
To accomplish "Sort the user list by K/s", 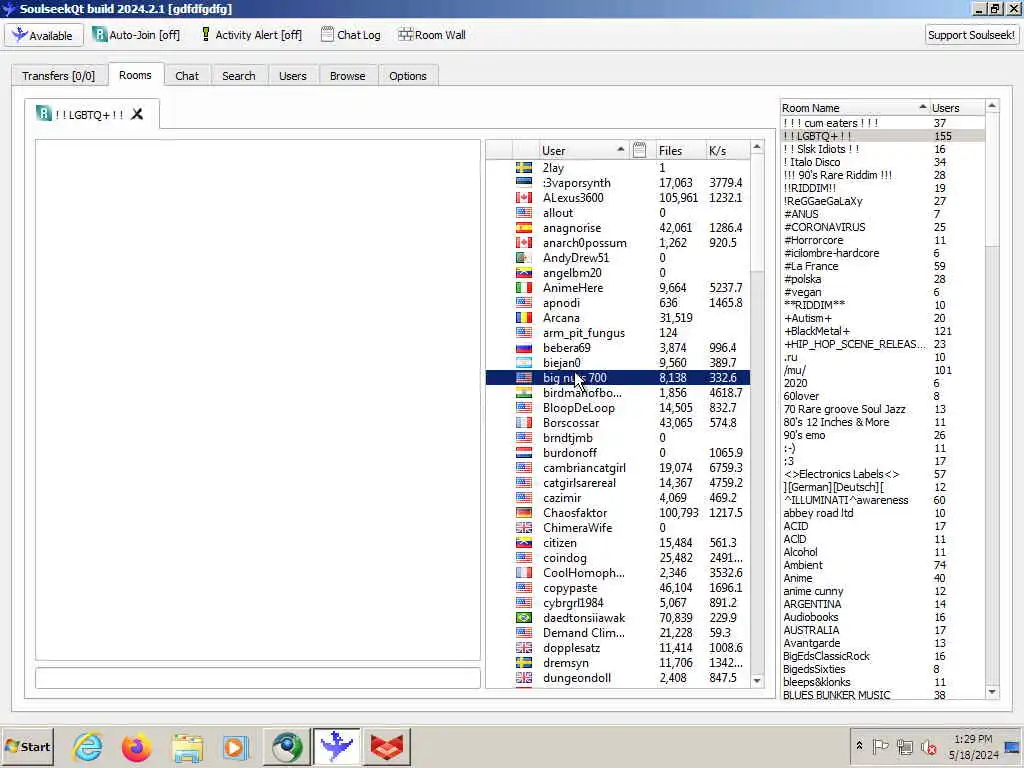I will (x=727, y=151).
